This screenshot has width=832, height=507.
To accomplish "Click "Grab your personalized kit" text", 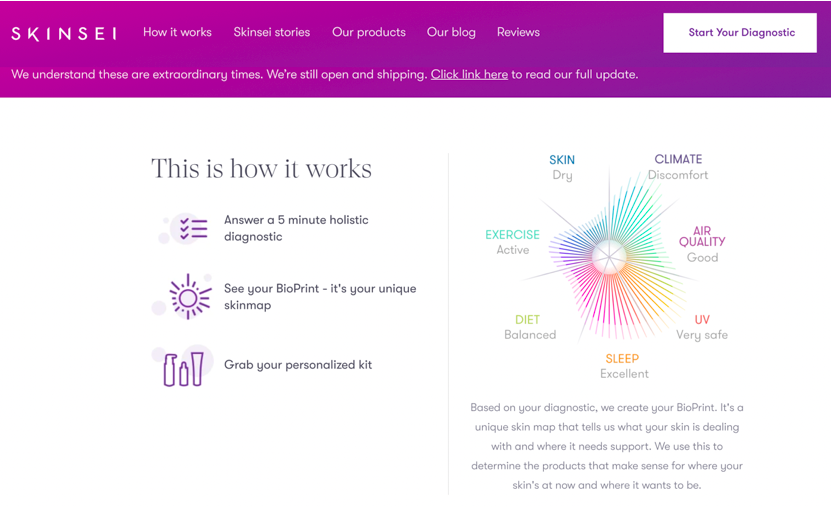I will point(298,365).
